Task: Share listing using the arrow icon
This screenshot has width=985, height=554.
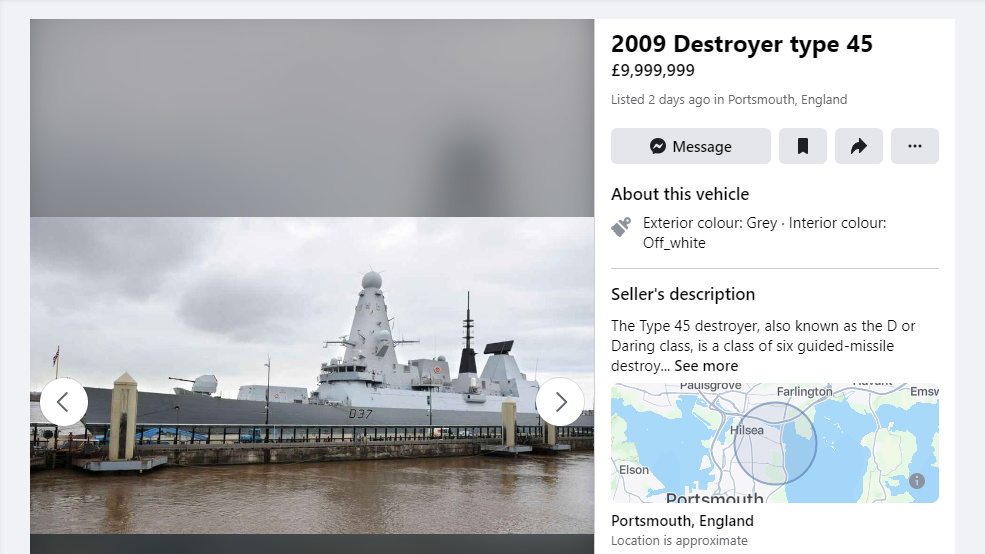Action: (x=858, y=146)
